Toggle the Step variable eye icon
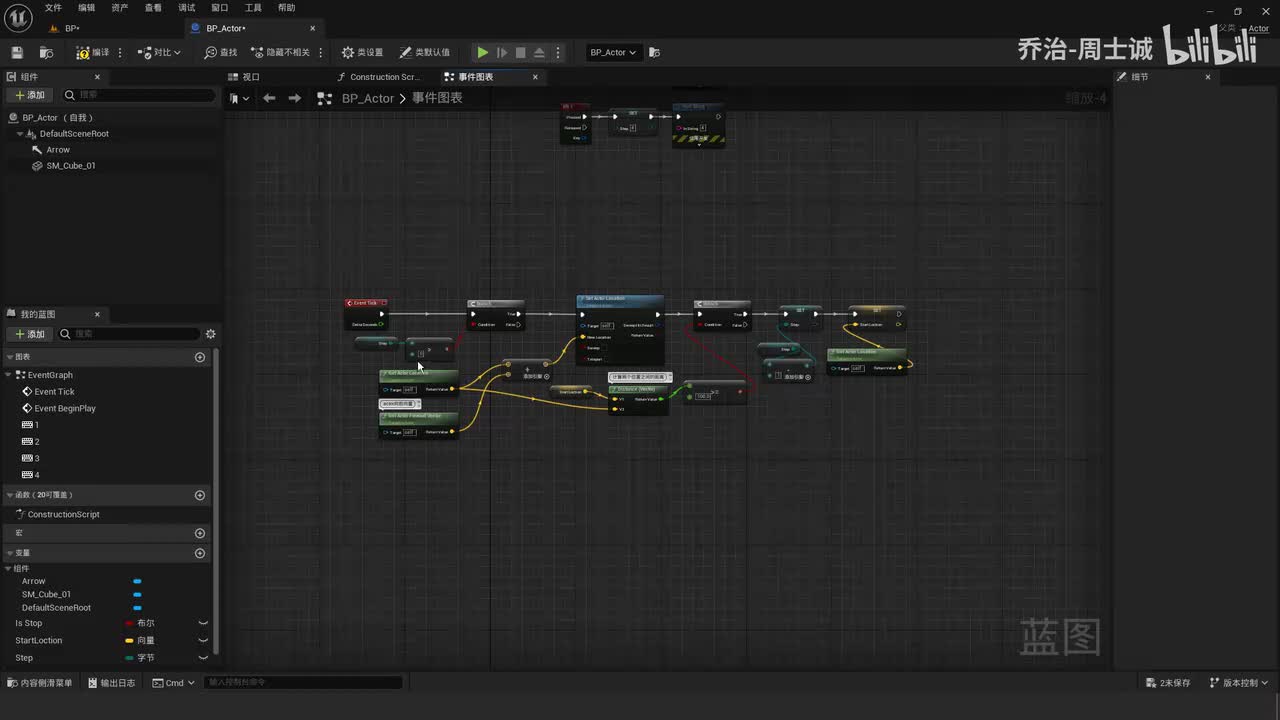Screen dimensions: 1280x720 pyautogui.click(x=203, y=658)
